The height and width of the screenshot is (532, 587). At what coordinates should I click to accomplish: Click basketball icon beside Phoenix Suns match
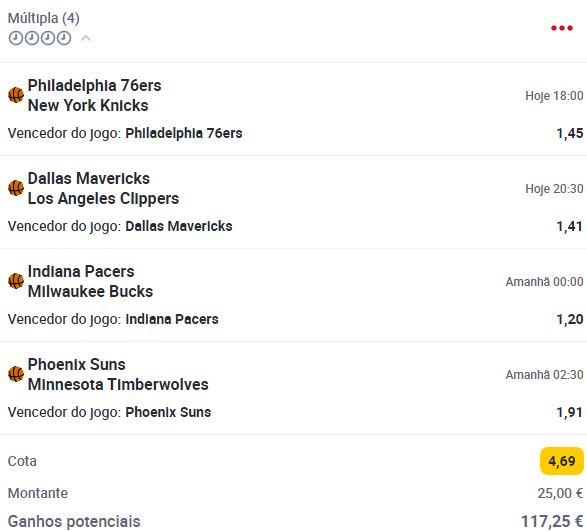tap(16, 374)
